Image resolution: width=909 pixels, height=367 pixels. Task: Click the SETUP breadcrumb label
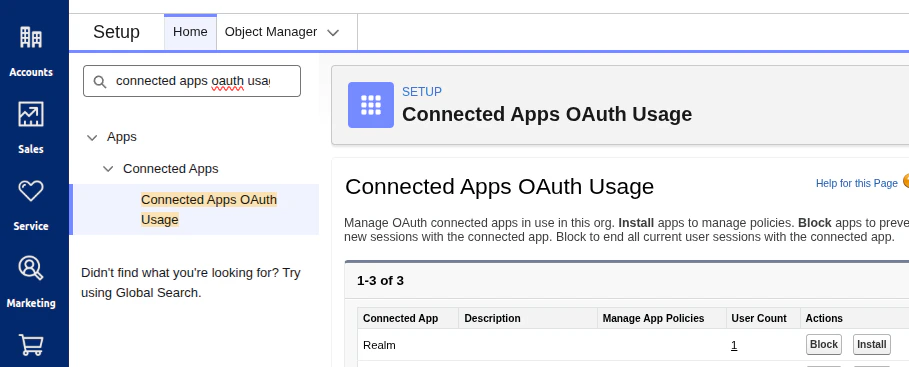(422, 92)
